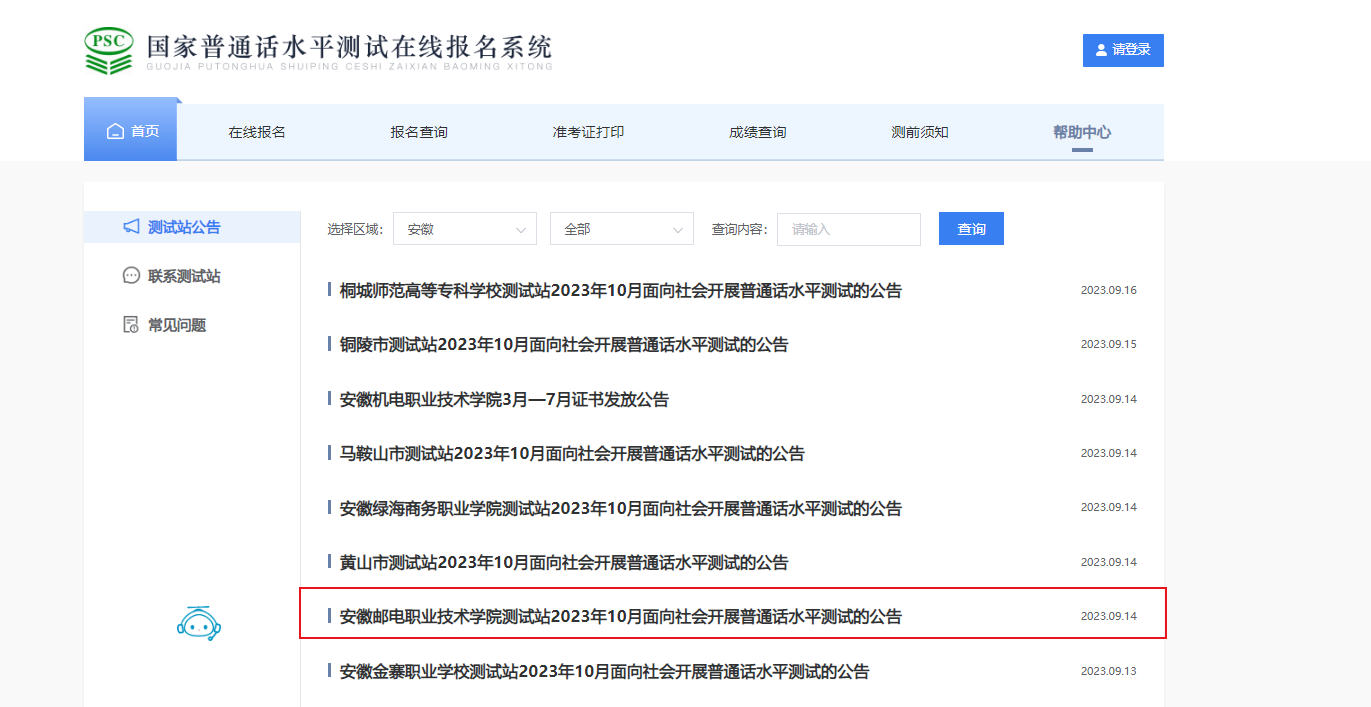Click the user icon in login button
1371x707 pixels.
click(x=1101, y=50)
